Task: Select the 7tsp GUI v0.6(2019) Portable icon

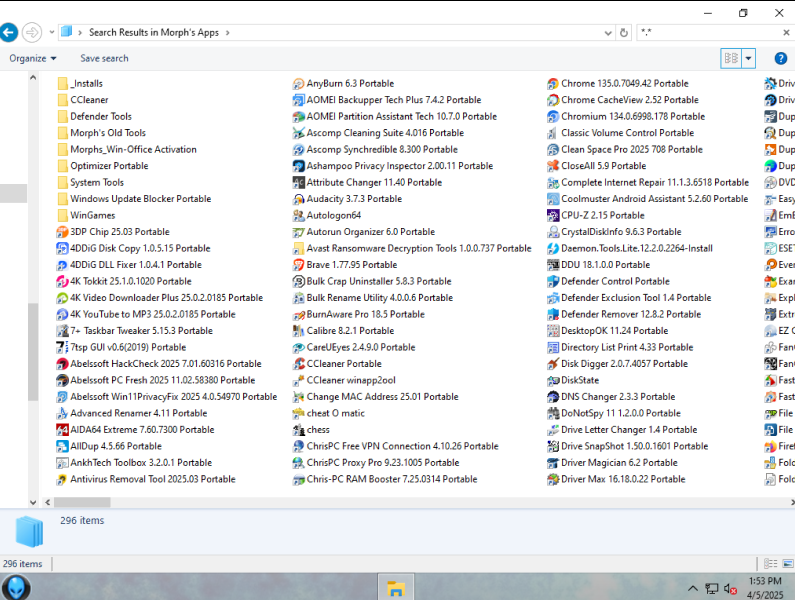Action: coord(62,347)
